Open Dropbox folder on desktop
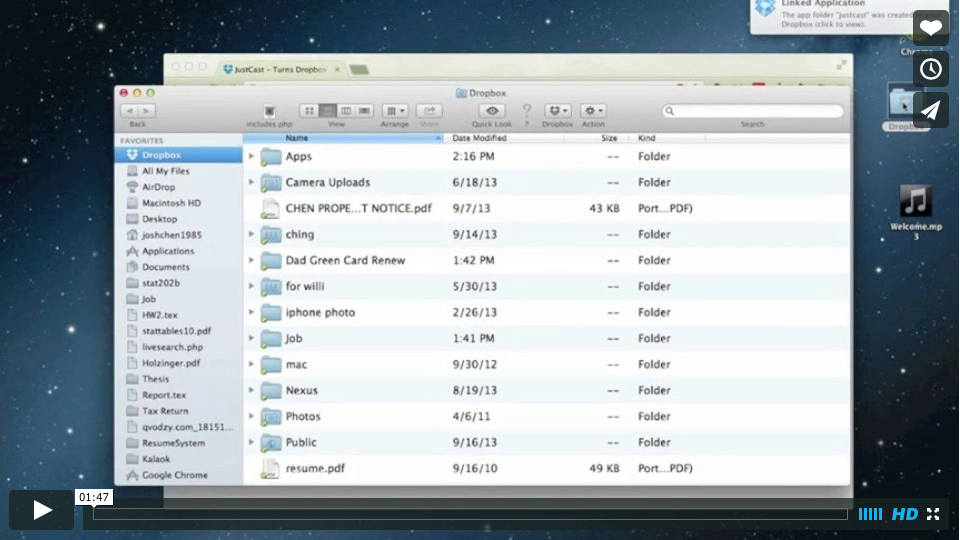Image resolution: width=960 pixels, height=540 pixels. coord(905,107)
